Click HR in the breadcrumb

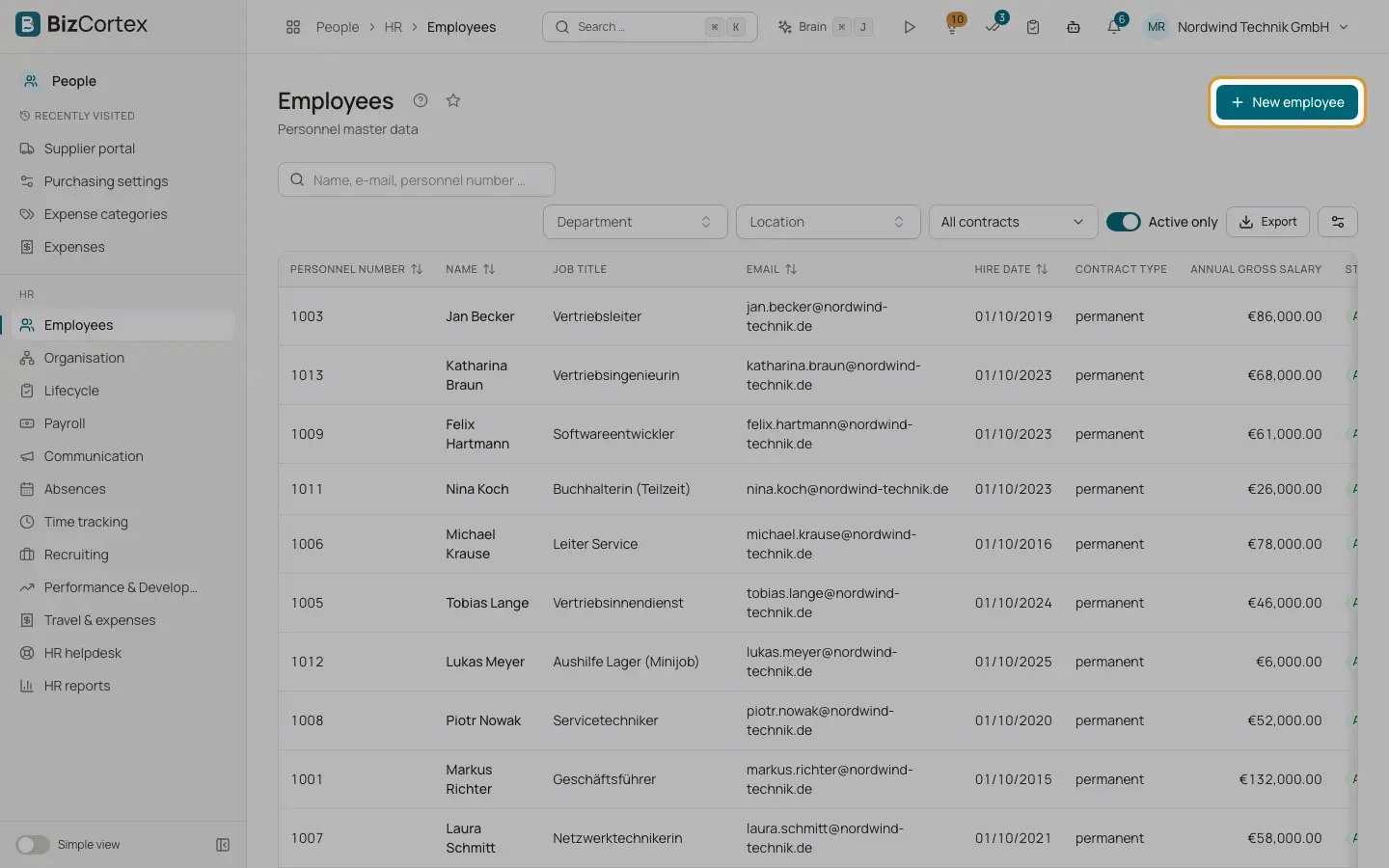393,27
